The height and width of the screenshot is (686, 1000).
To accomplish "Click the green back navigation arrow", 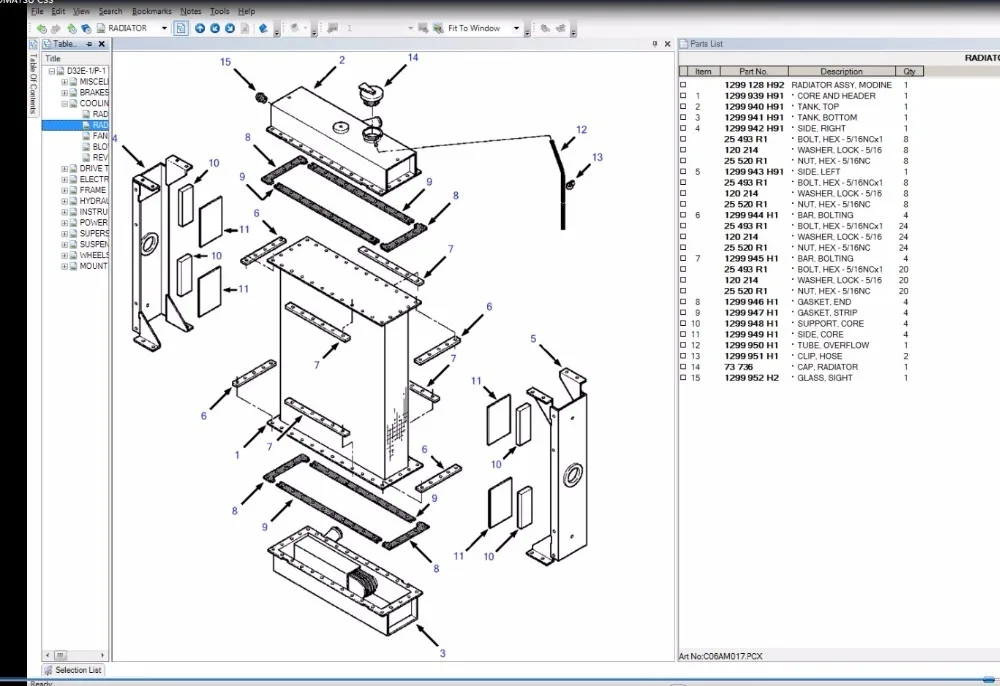I will click(41, 28).
